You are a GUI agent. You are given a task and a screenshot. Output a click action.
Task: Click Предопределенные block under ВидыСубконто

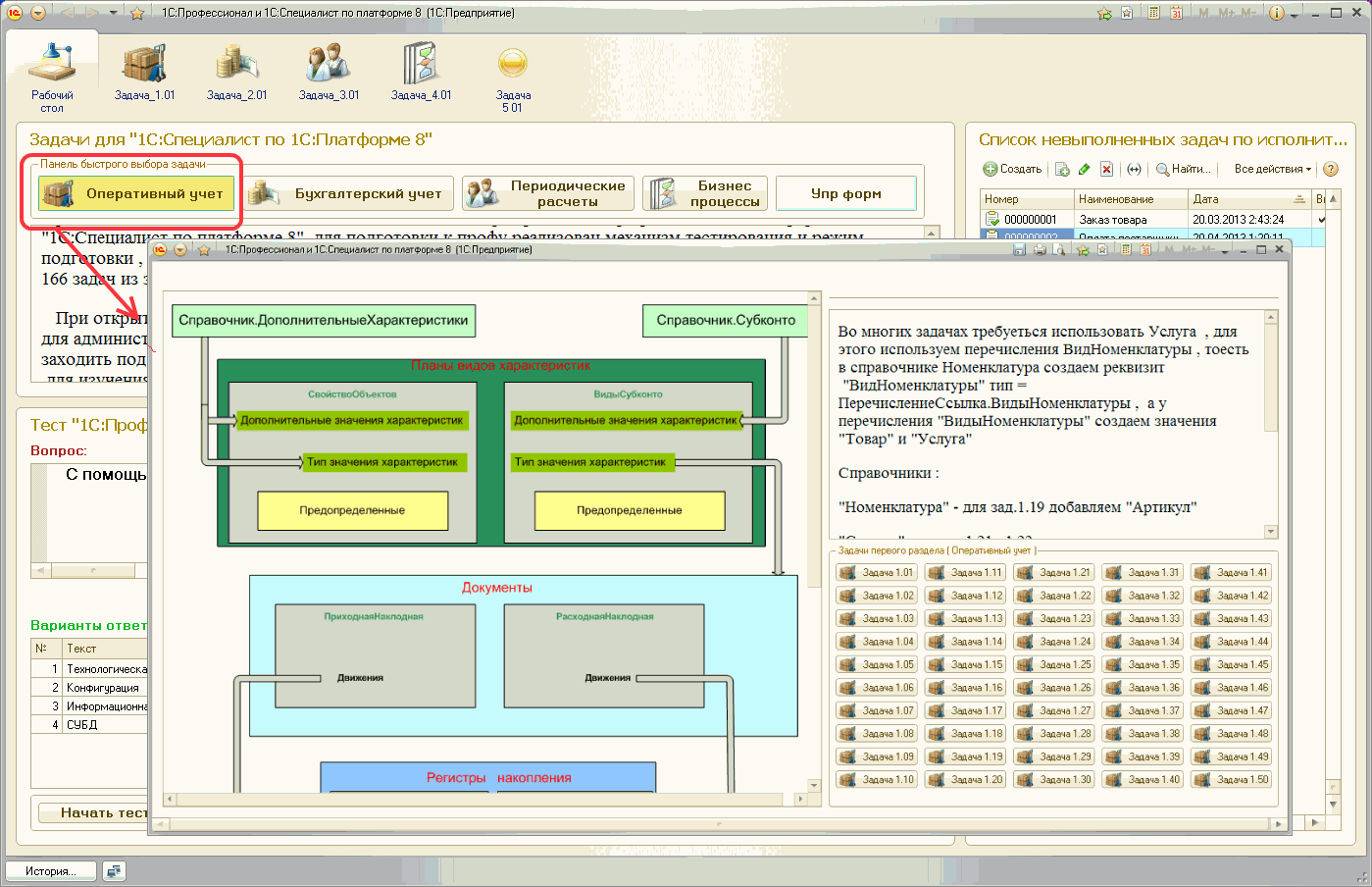click(x=630, y=510)
